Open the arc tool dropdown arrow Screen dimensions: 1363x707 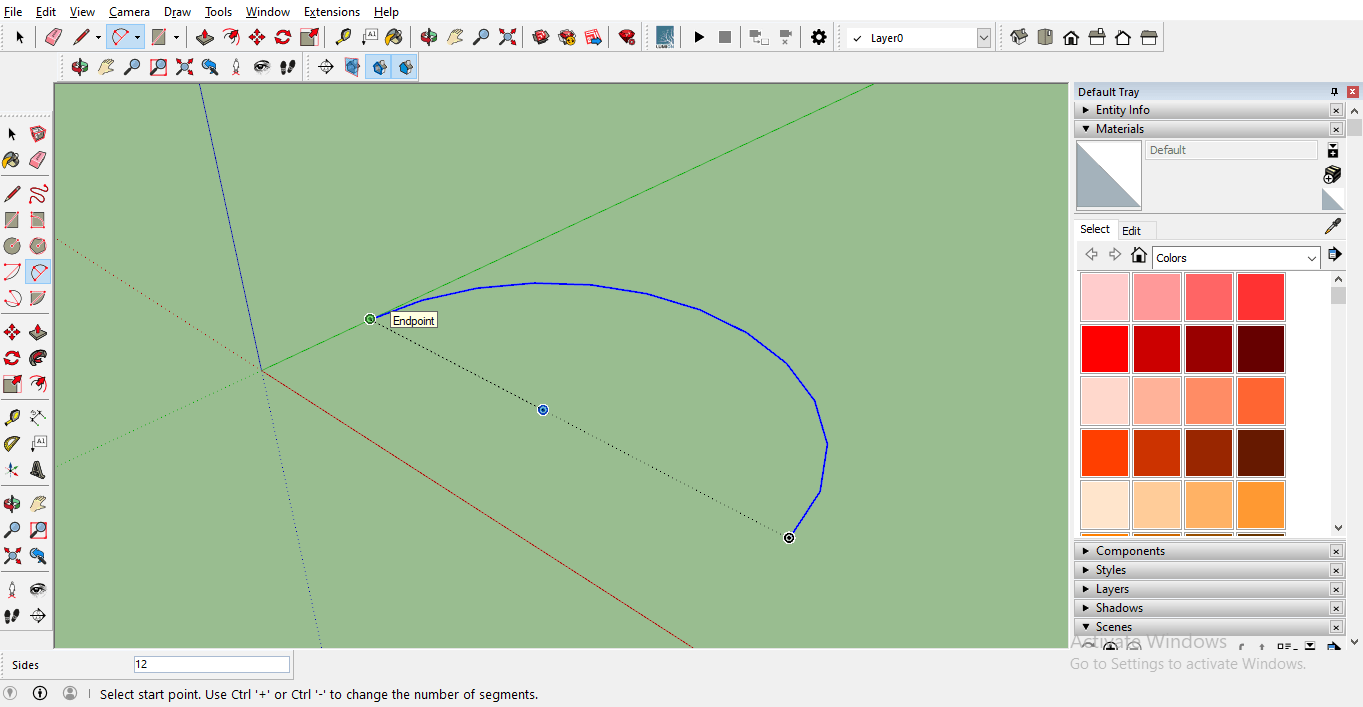pos(137,38)
